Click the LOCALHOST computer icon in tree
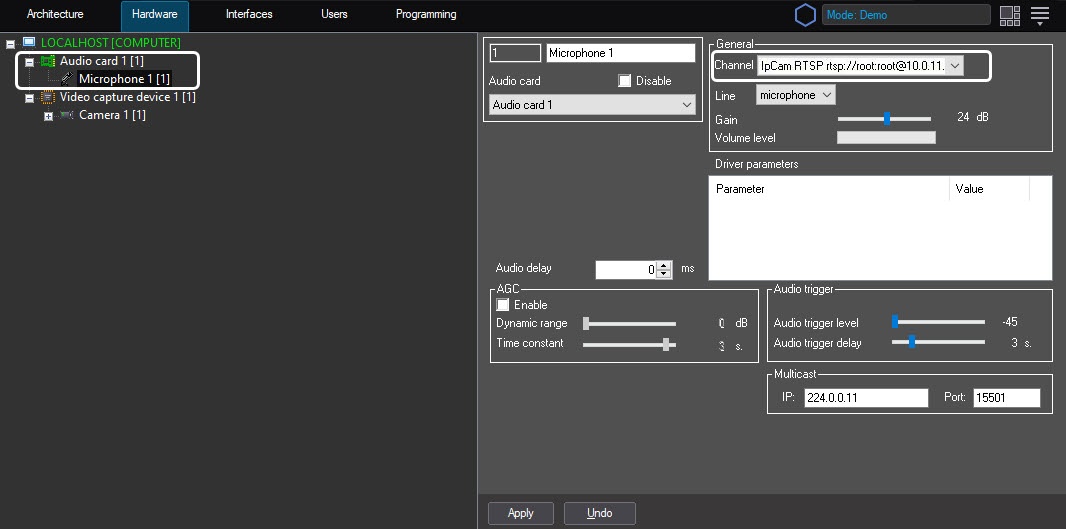Viewport: 1066px width, 529px height. tap(28, 43)
